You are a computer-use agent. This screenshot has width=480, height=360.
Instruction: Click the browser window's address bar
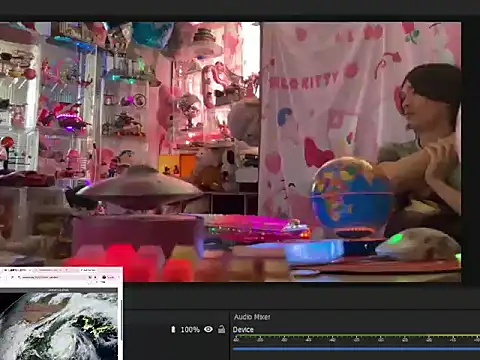[x=53, y=277]
